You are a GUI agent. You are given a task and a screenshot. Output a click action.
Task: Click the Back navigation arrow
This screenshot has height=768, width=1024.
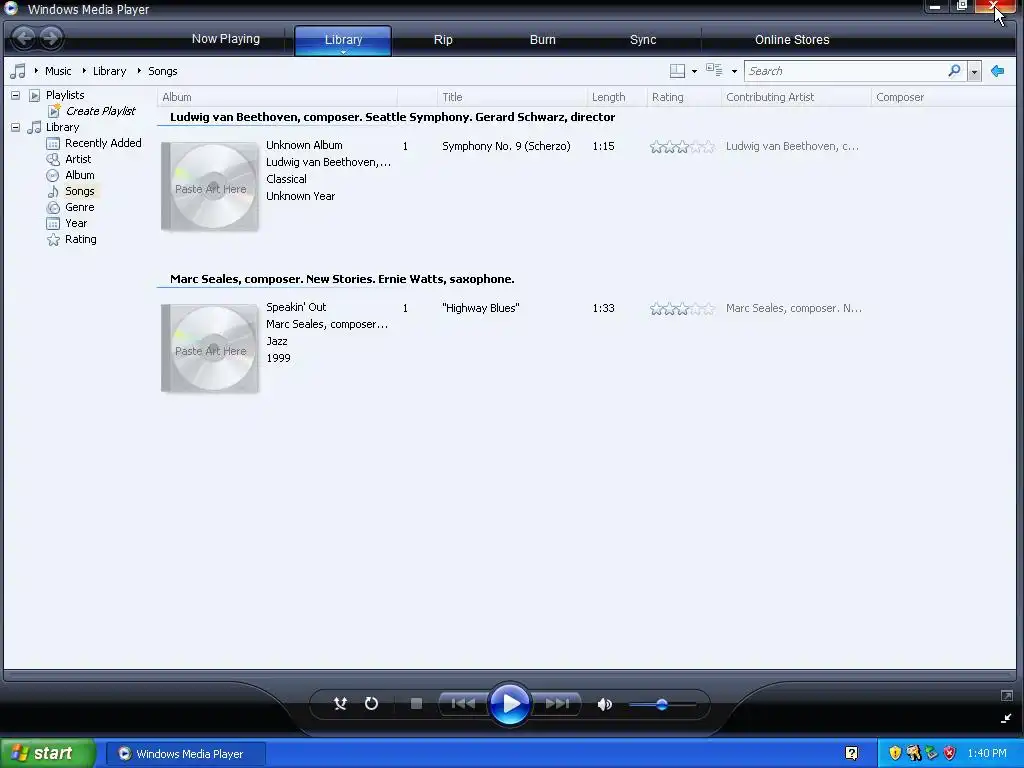(24, 38)
